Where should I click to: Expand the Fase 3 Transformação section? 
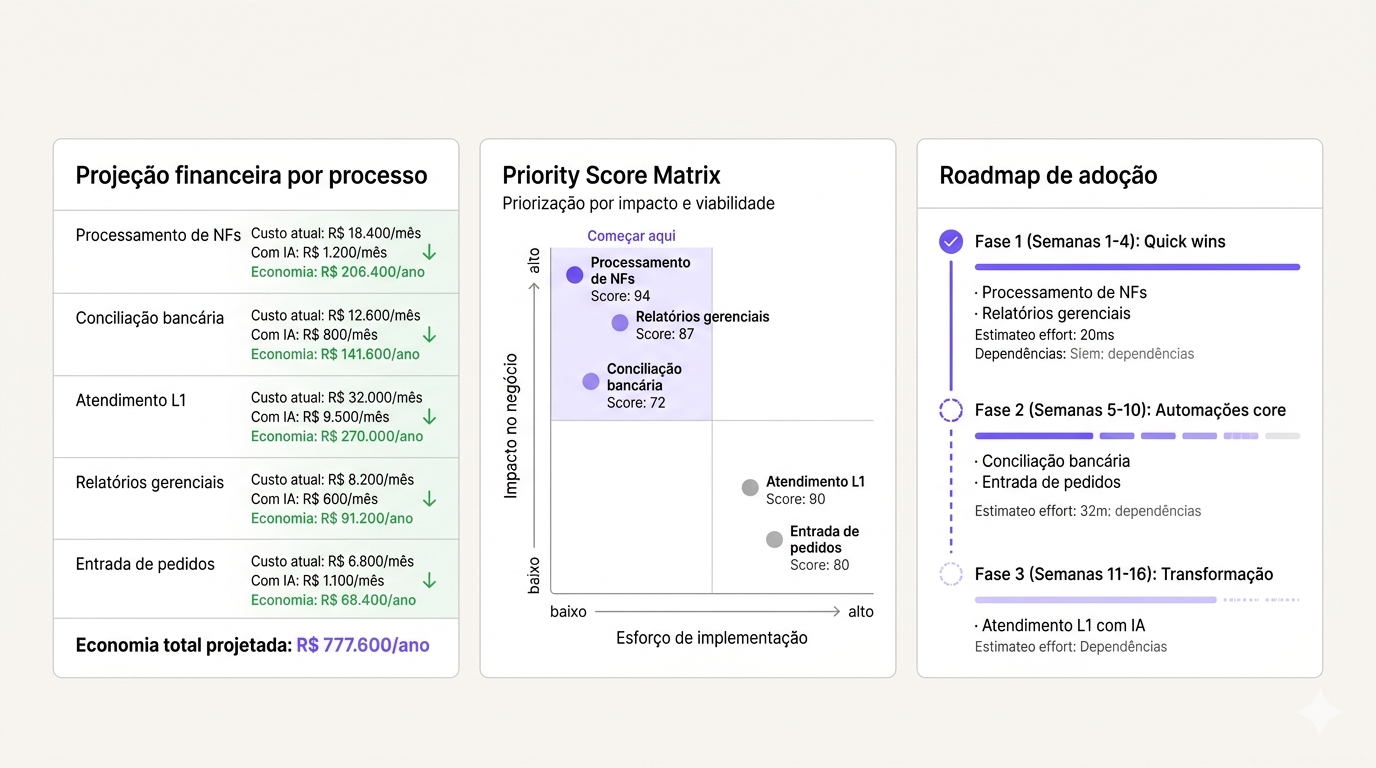click(x=1125, y=574)
